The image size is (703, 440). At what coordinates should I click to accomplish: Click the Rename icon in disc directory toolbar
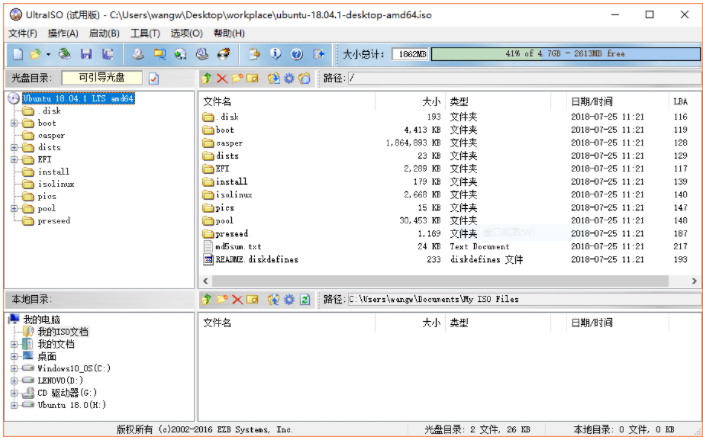pos(252,78)
